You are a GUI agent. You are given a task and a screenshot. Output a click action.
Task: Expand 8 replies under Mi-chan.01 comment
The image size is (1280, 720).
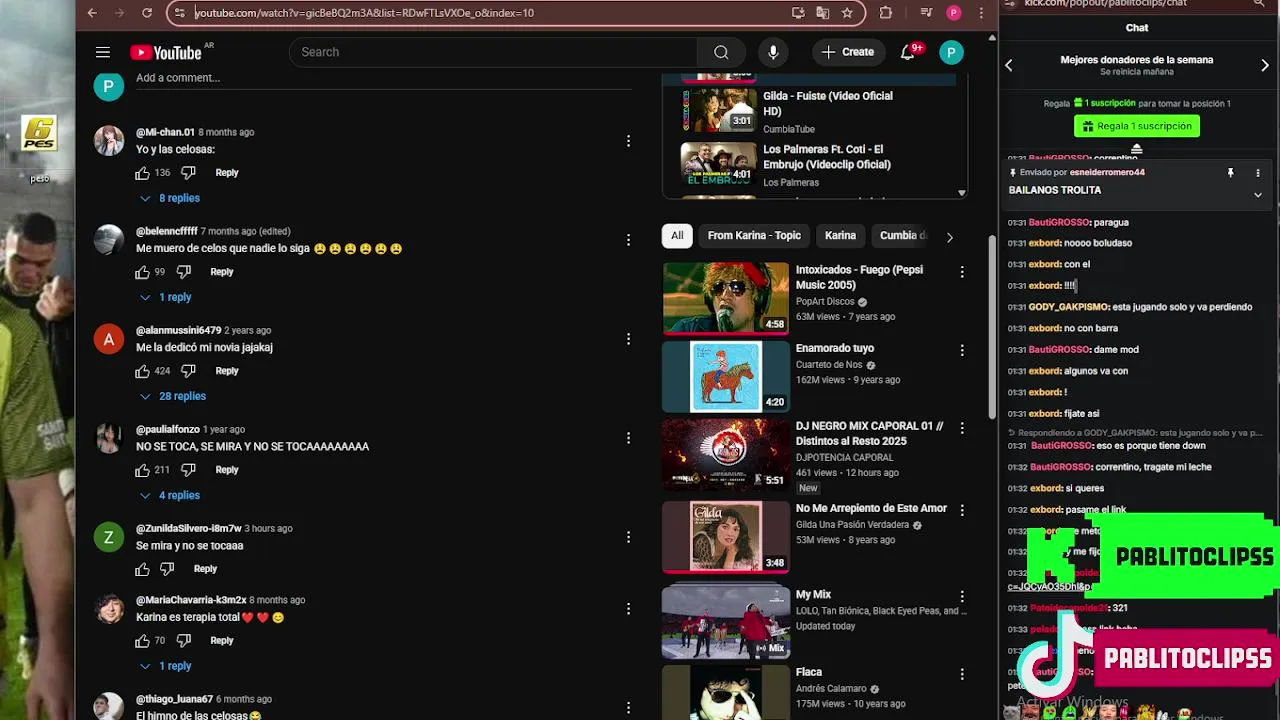pyautogui.click(x=169, y=198)
